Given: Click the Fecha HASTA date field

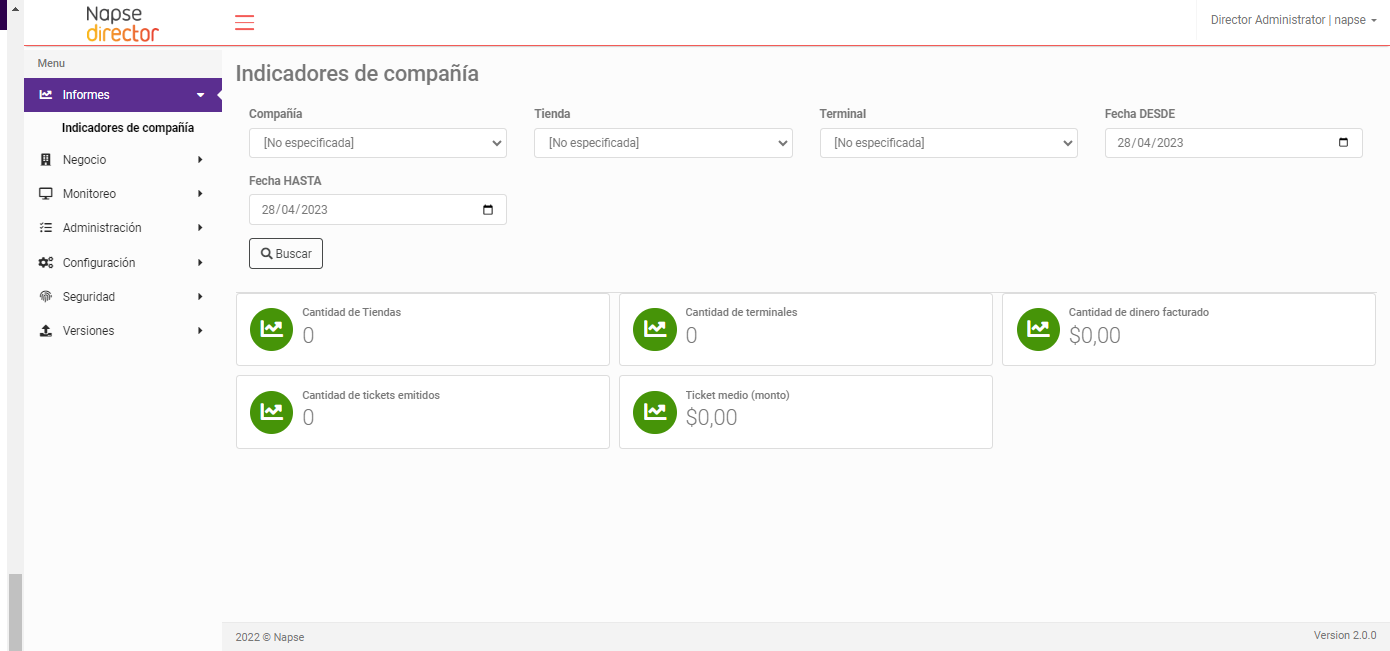Looking at the screenshot, I should tap(378, 210).
